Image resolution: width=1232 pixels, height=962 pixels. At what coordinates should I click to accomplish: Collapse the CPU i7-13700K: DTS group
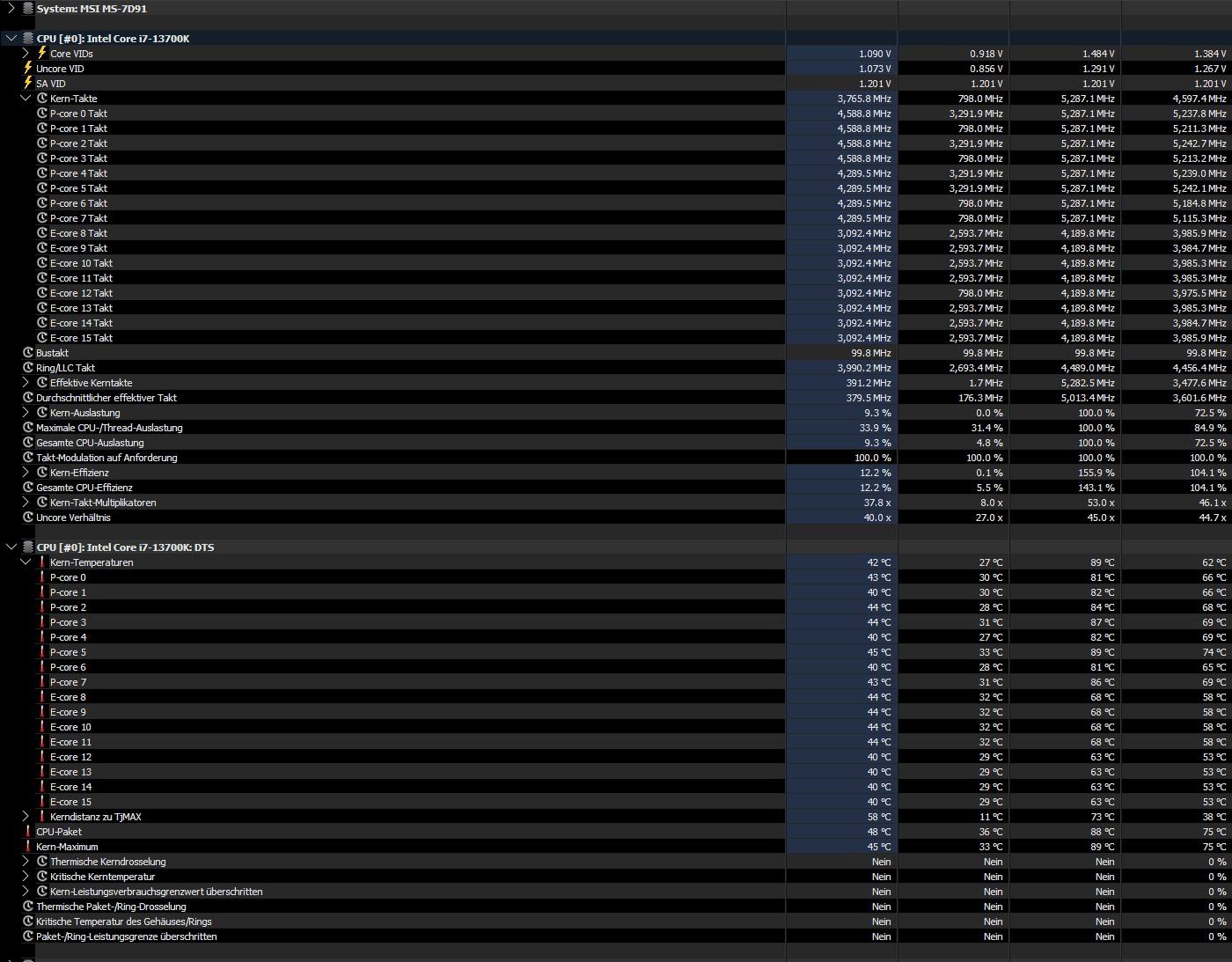[x=11, y=547]
